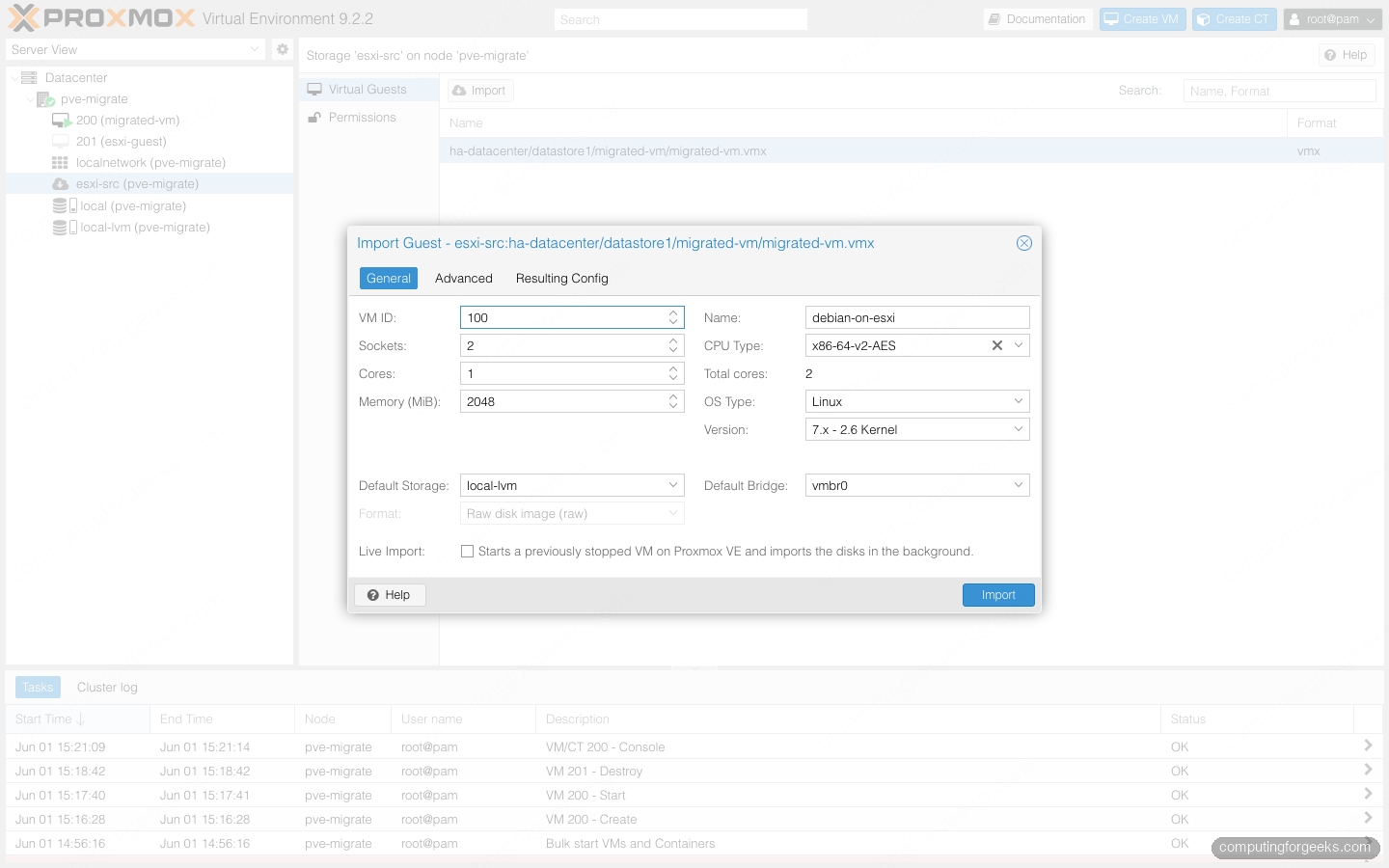
Task: Select 200 (migrated-vm) in the tree
Action: tap(150, 121)
